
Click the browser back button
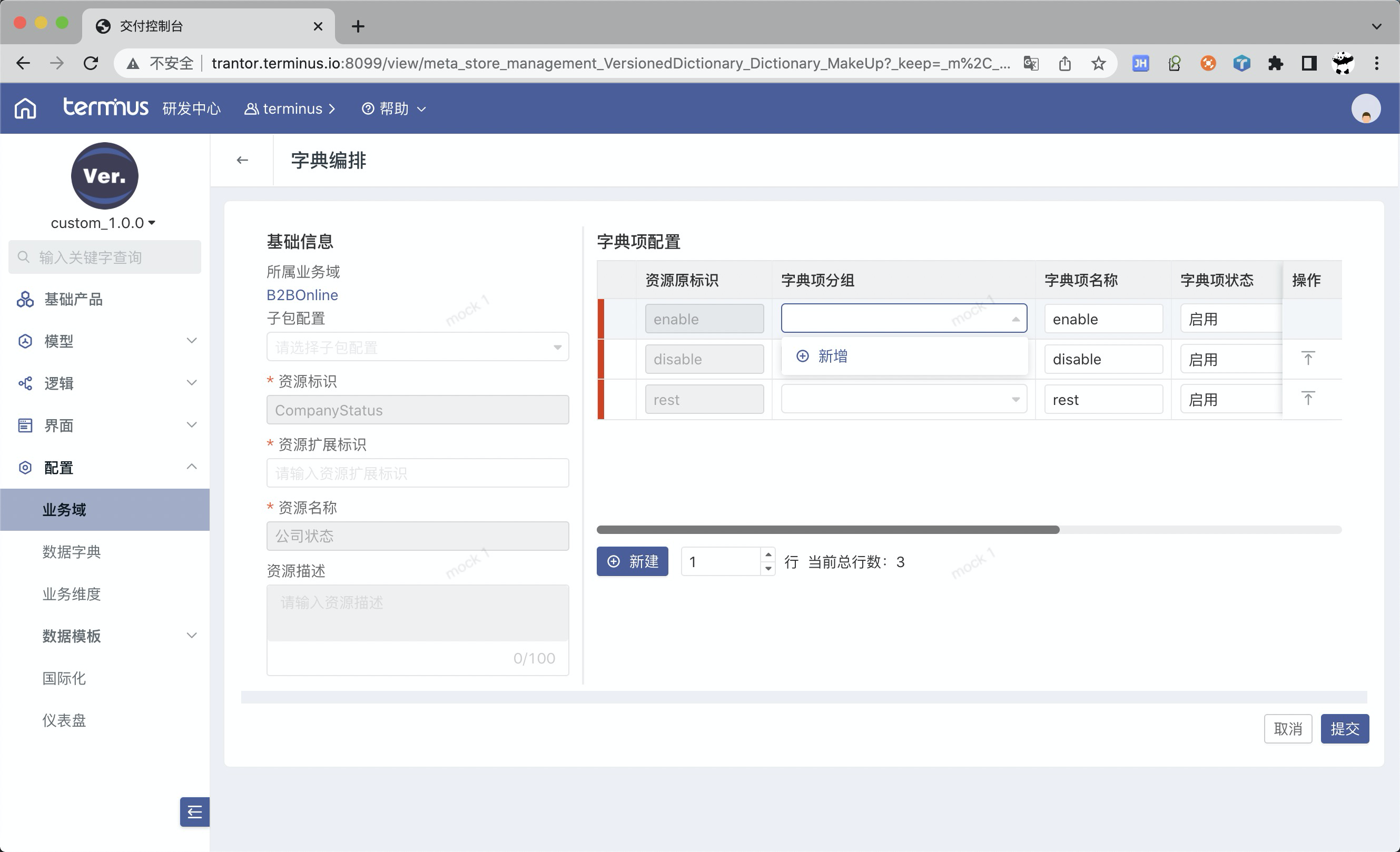(23, 63)
